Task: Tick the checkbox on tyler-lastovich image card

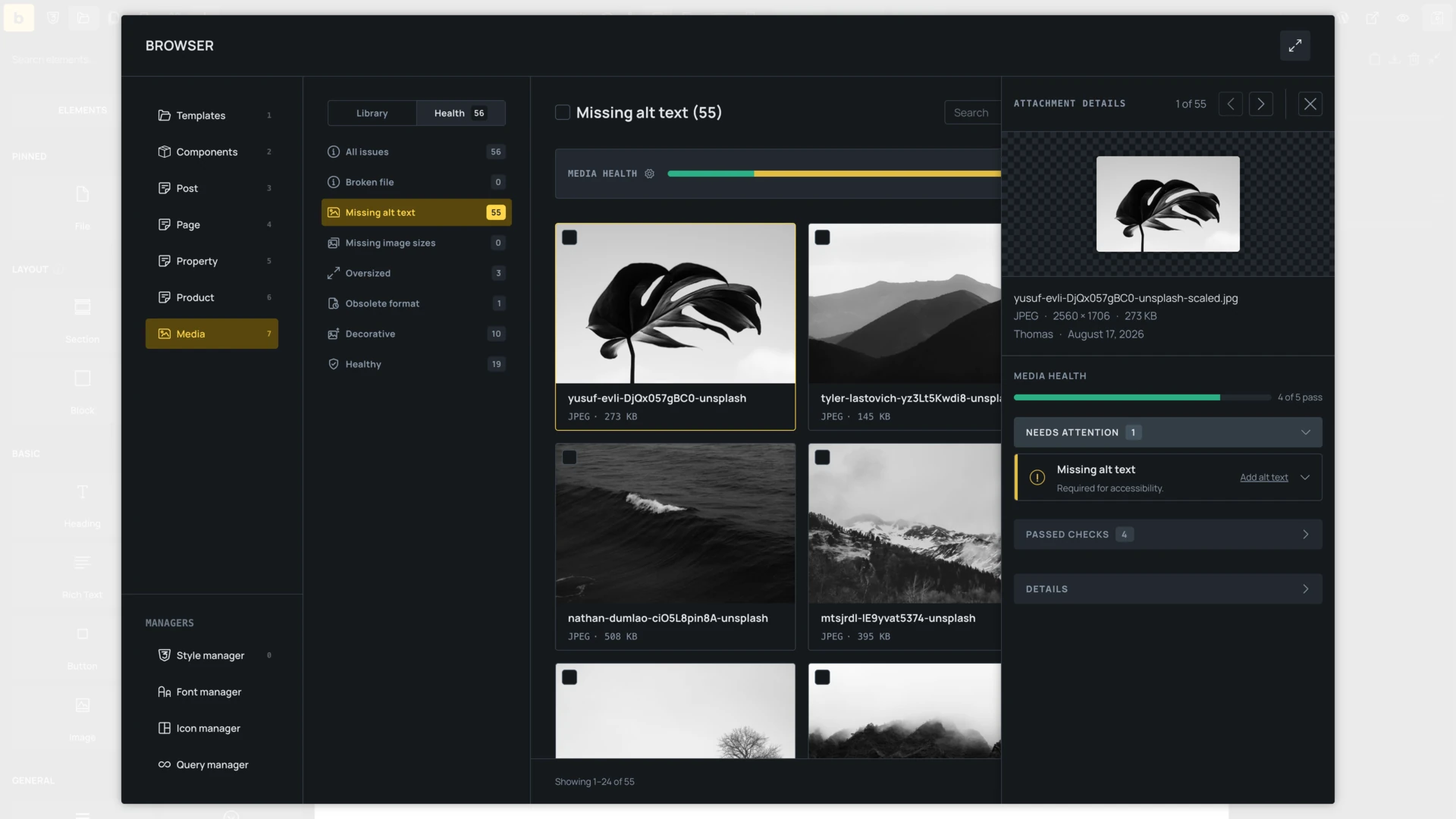Action: [822, 237]
